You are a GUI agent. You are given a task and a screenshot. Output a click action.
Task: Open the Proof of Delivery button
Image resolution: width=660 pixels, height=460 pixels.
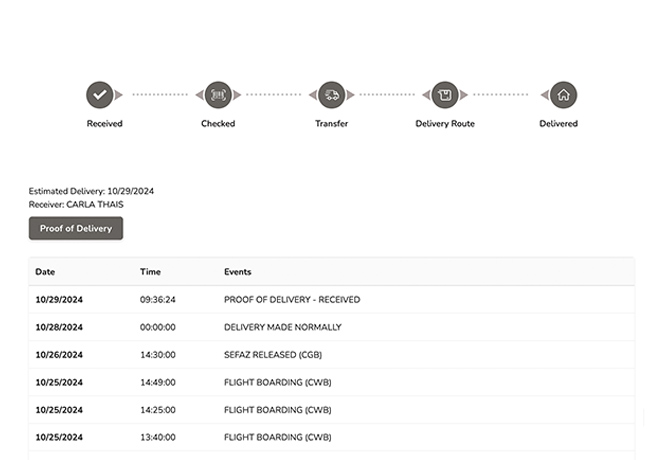tap(76, 229)
